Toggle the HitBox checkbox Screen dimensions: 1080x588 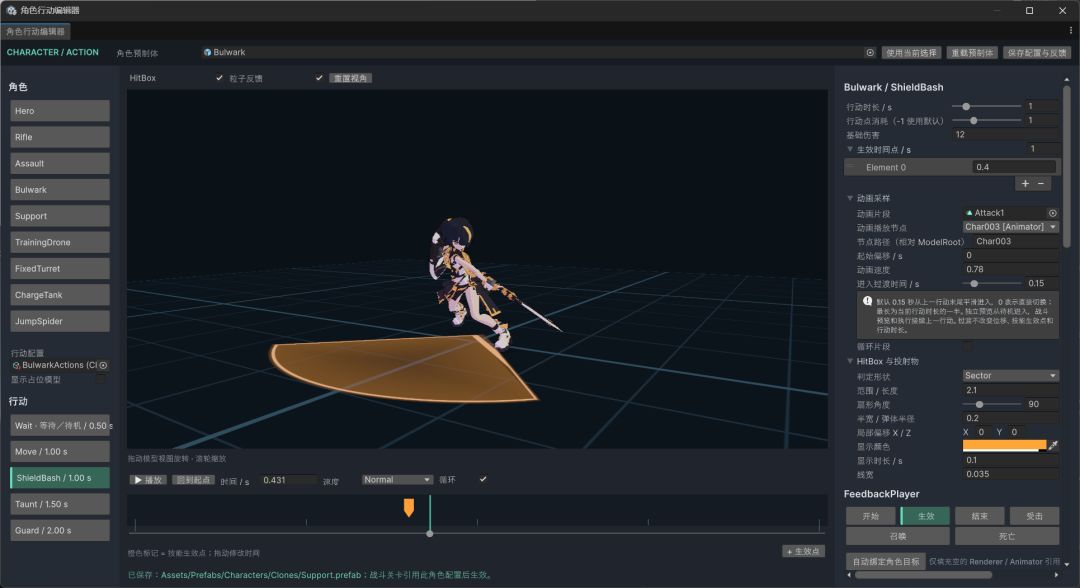pos(219,78)
